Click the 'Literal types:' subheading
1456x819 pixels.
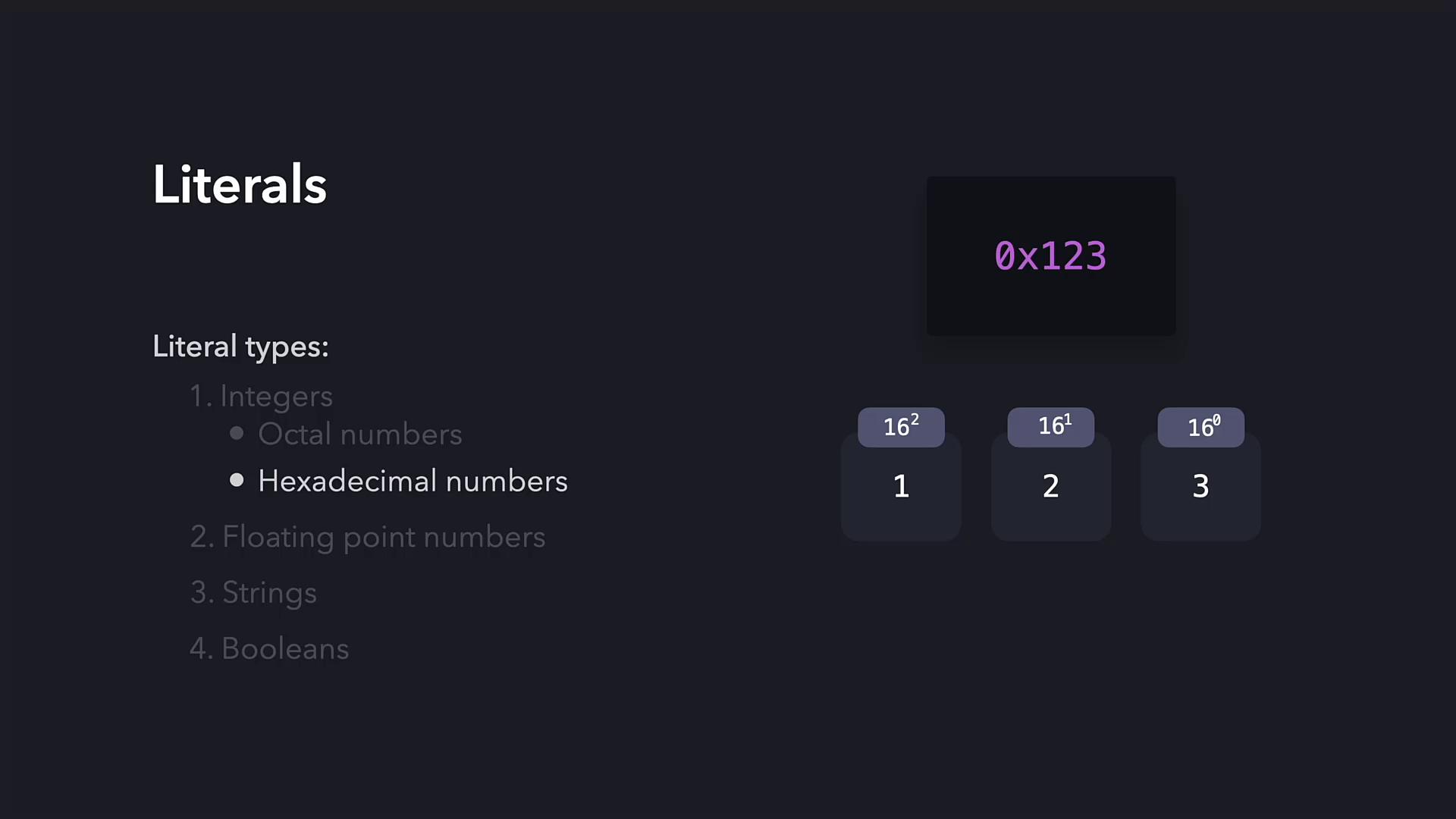click(240, 347)
